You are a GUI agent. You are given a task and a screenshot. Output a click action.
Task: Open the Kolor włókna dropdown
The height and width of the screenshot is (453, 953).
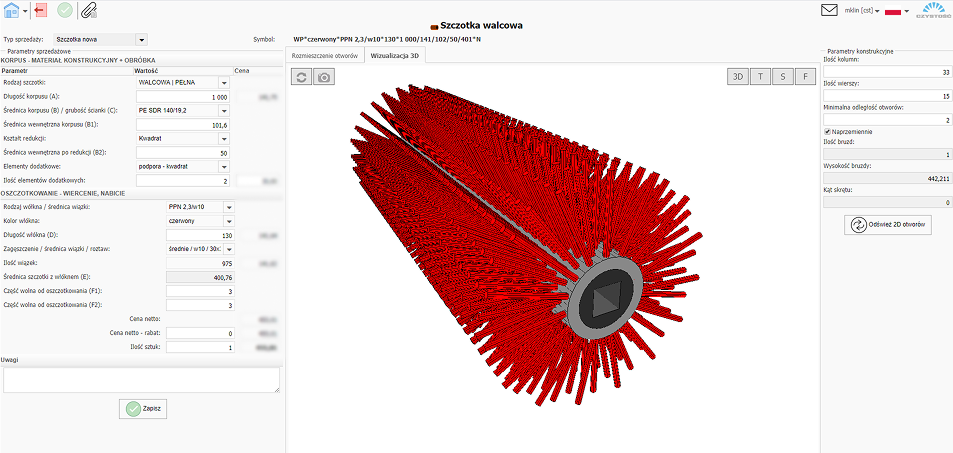[x=229, y=221]
